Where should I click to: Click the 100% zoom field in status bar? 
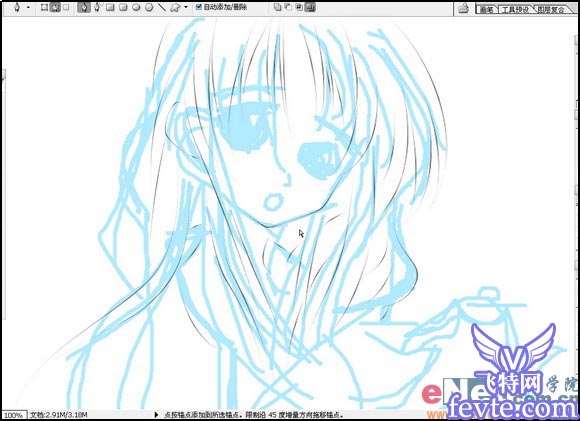(13, 415)
